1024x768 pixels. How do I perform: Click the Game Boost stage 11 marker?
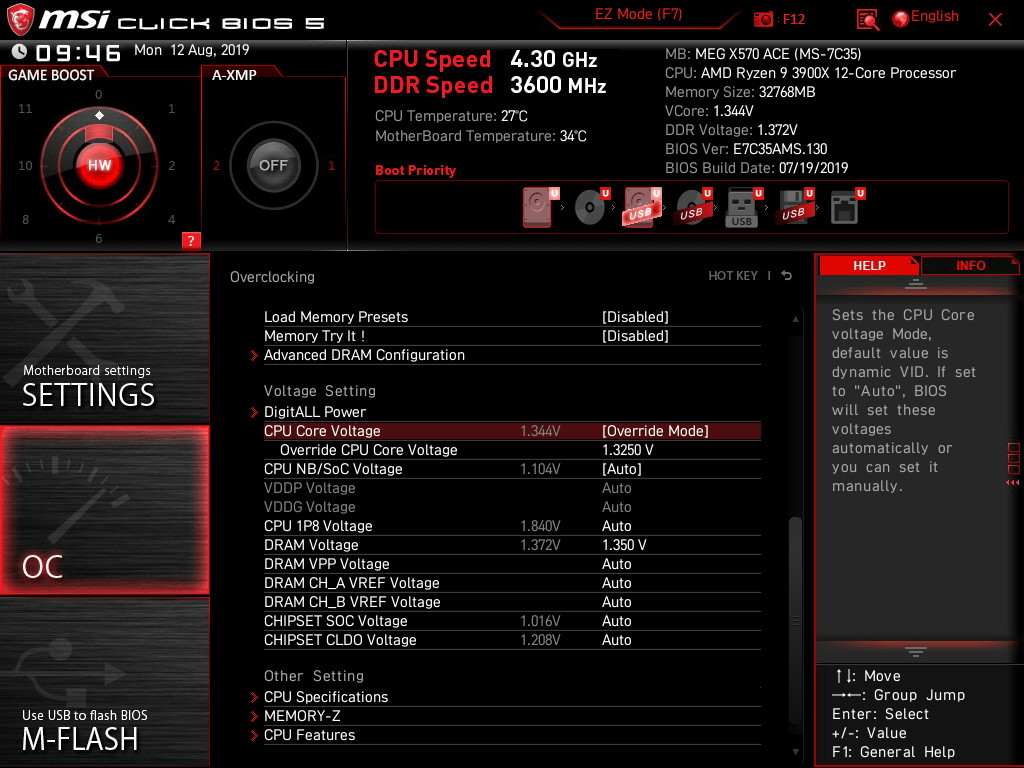[25, 108]
